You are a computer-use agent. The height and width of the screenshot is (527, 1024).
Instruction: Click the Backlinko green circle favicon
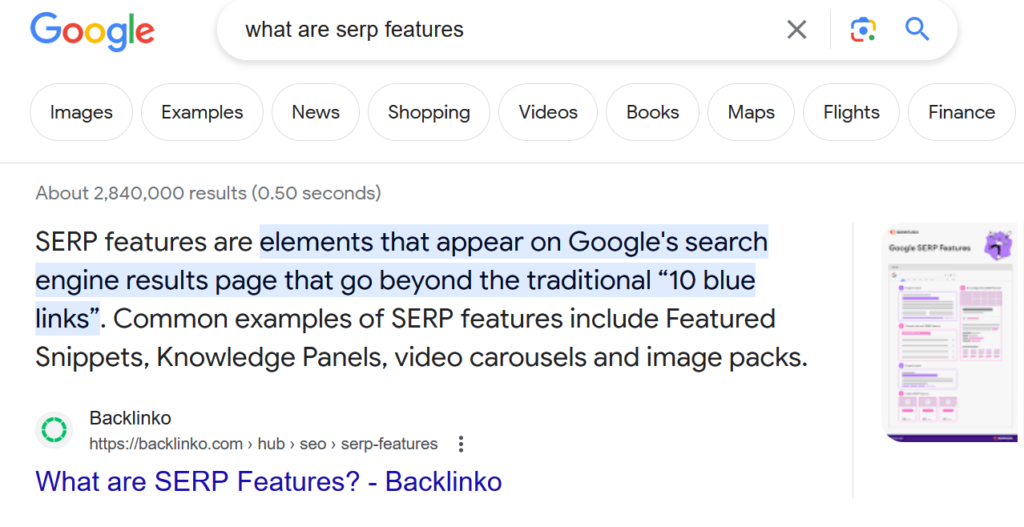(x=54, y=430)
